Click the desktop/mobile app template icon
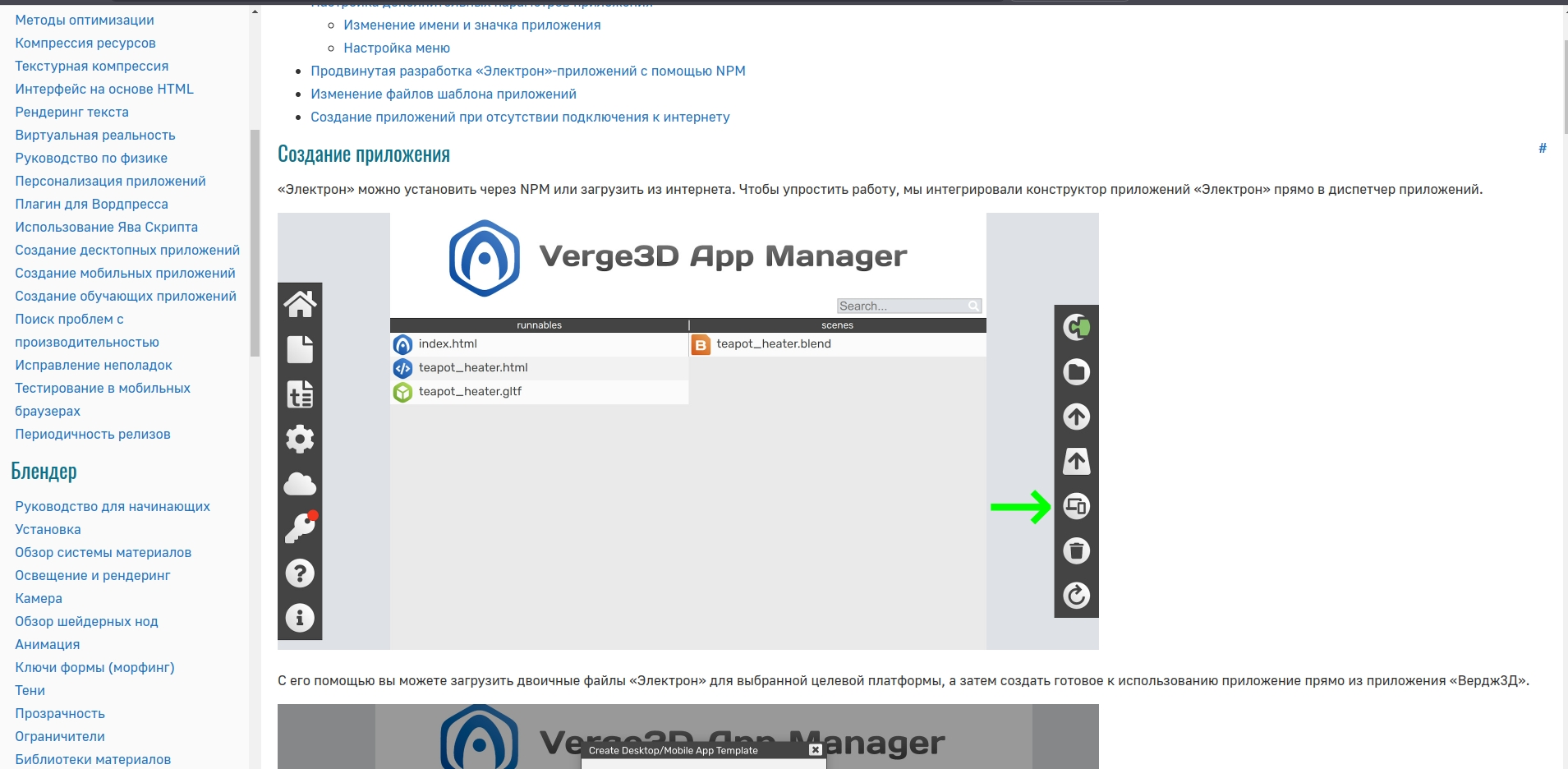The image size is (1568, 769). pos(1076,506)
